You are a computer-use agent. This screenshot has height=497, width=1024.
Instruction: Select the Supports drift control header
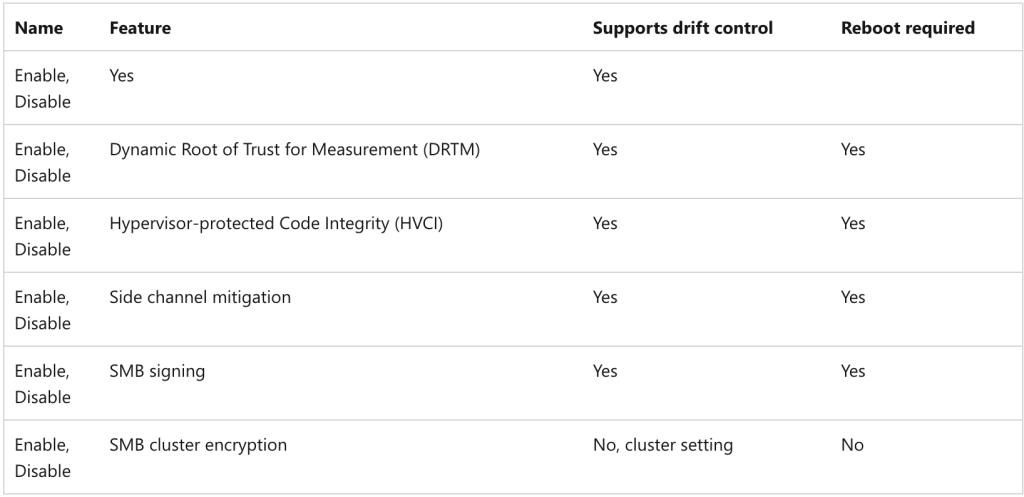click(x=682, y=28)
